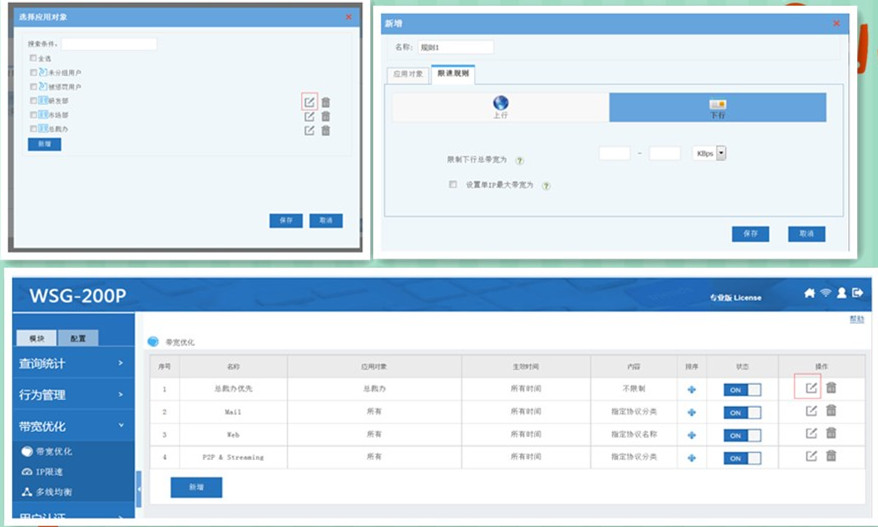Delete the 总裁办 group with trash icon

pos(326,130)
